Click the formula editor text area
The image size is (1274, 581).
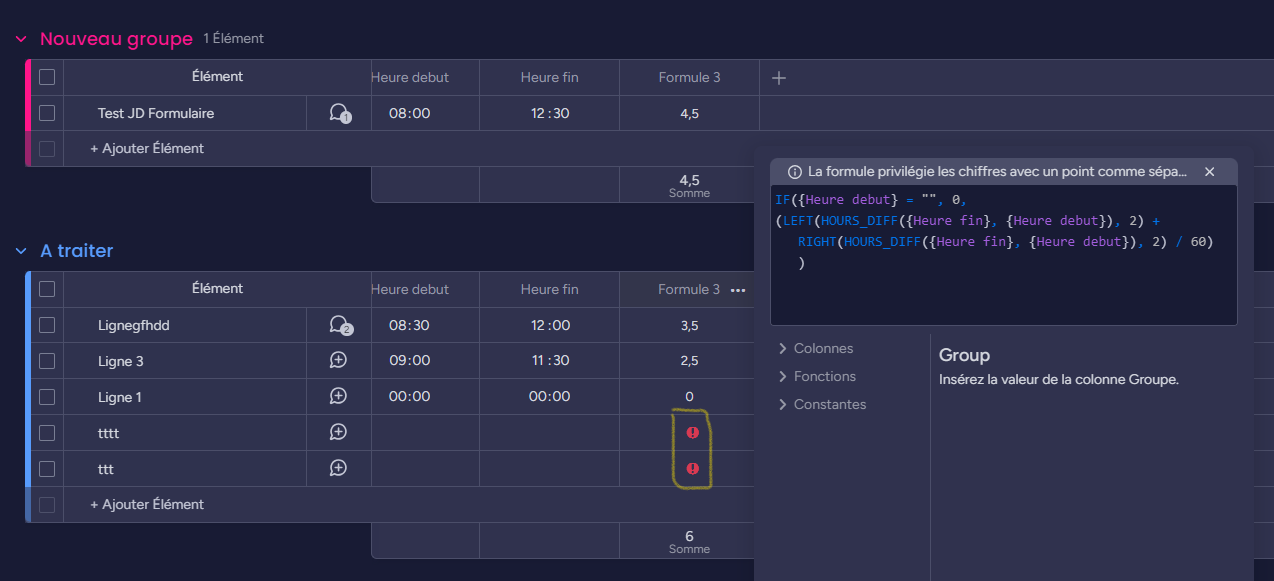1003,255
